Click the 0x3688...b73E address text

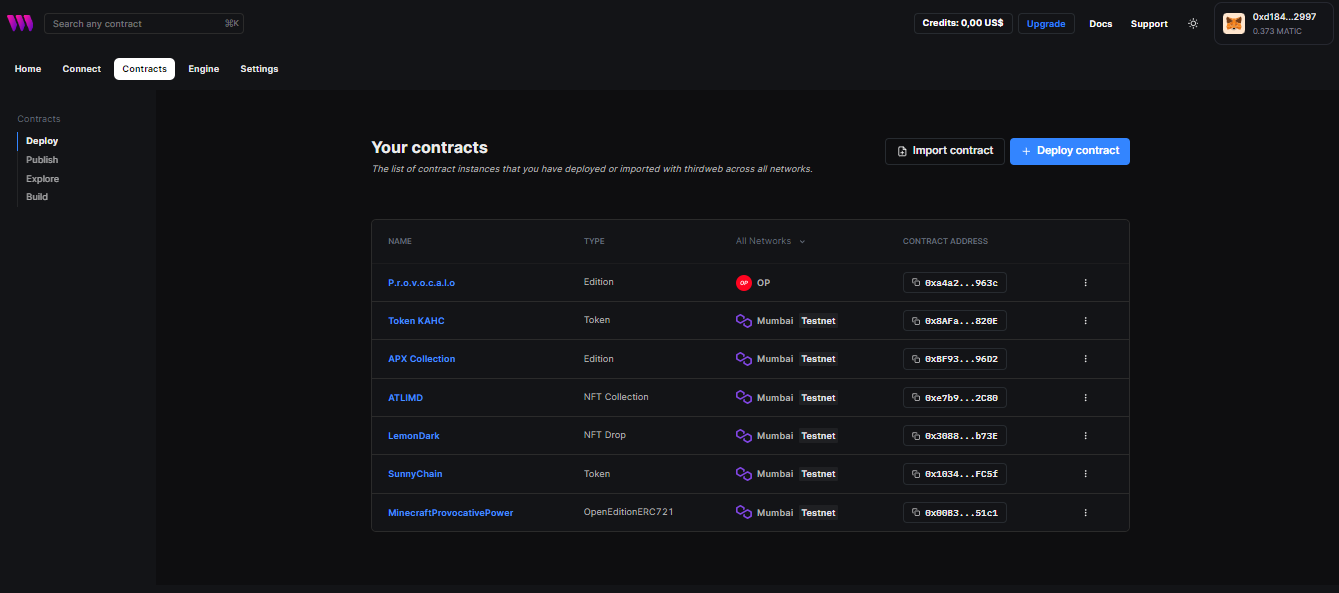[x=961, y=436]
